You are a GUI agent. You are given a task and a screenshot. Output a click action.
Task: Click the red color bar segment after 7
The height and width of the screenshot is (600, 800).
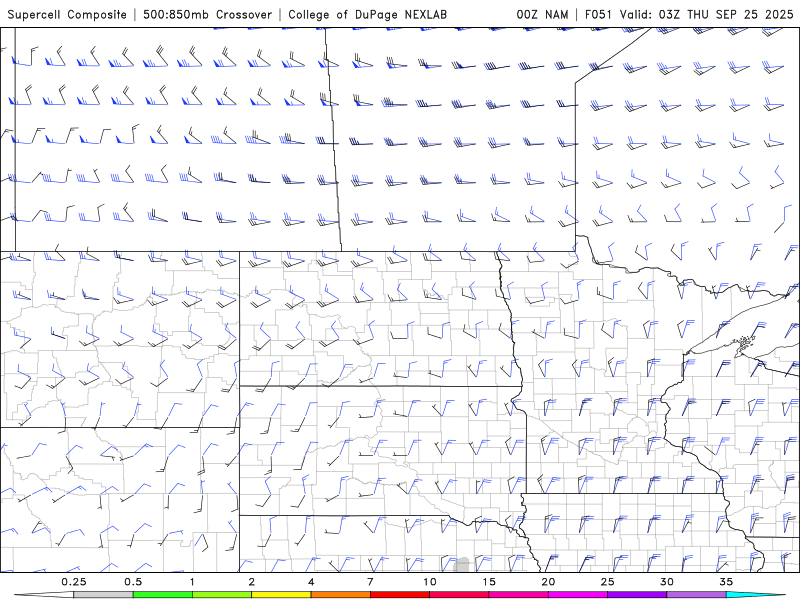400,595
